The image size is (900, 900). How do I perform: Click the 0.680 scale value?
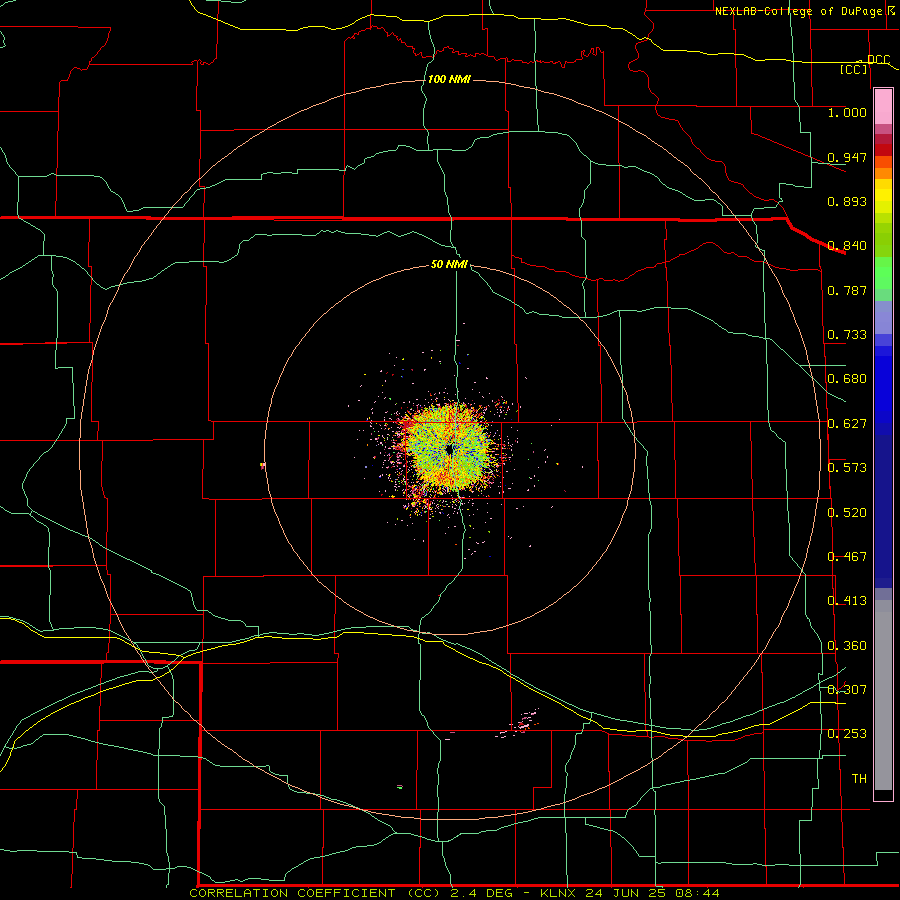pos(847,379)
